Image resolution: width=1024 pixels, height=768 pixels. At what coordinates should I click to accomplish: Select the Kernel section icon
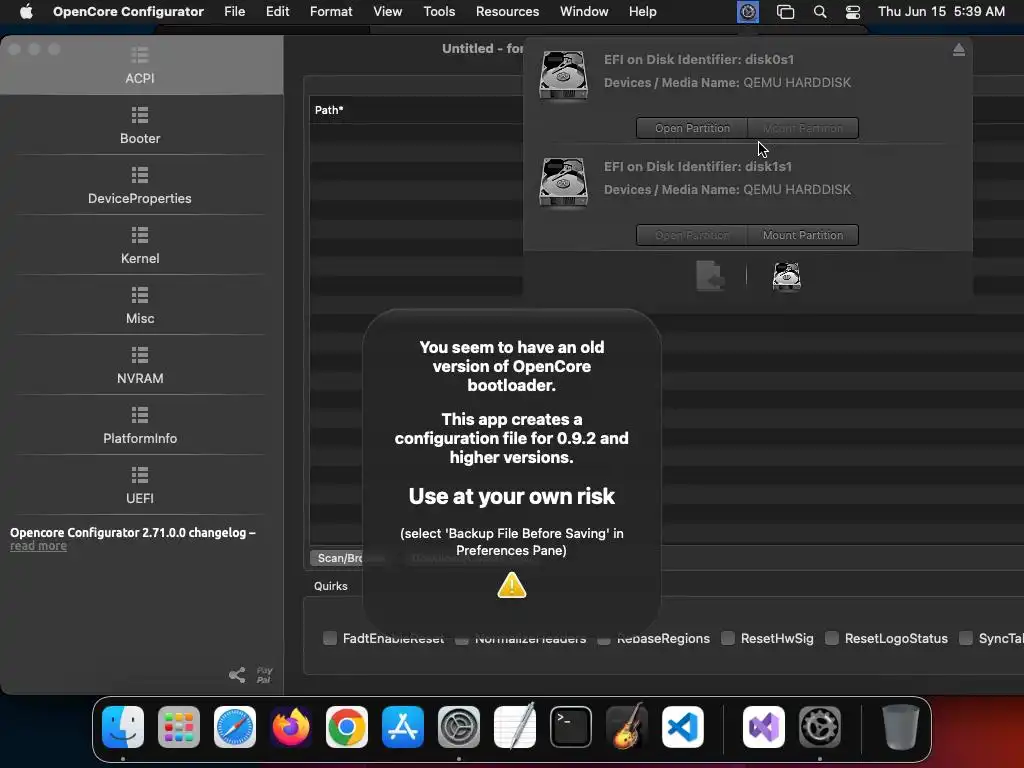point(140,234)
